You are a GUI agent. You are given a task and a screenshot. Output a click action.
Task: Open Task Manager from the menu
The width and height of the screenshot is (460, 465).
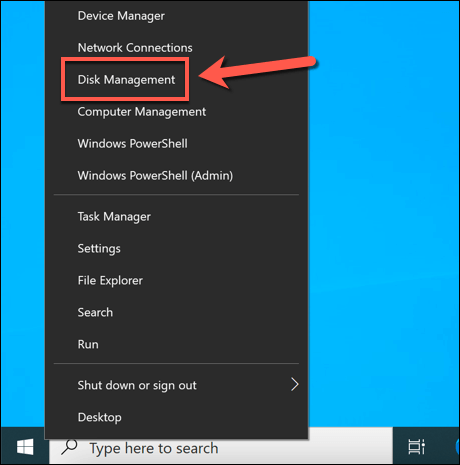[x=177, y=217]
